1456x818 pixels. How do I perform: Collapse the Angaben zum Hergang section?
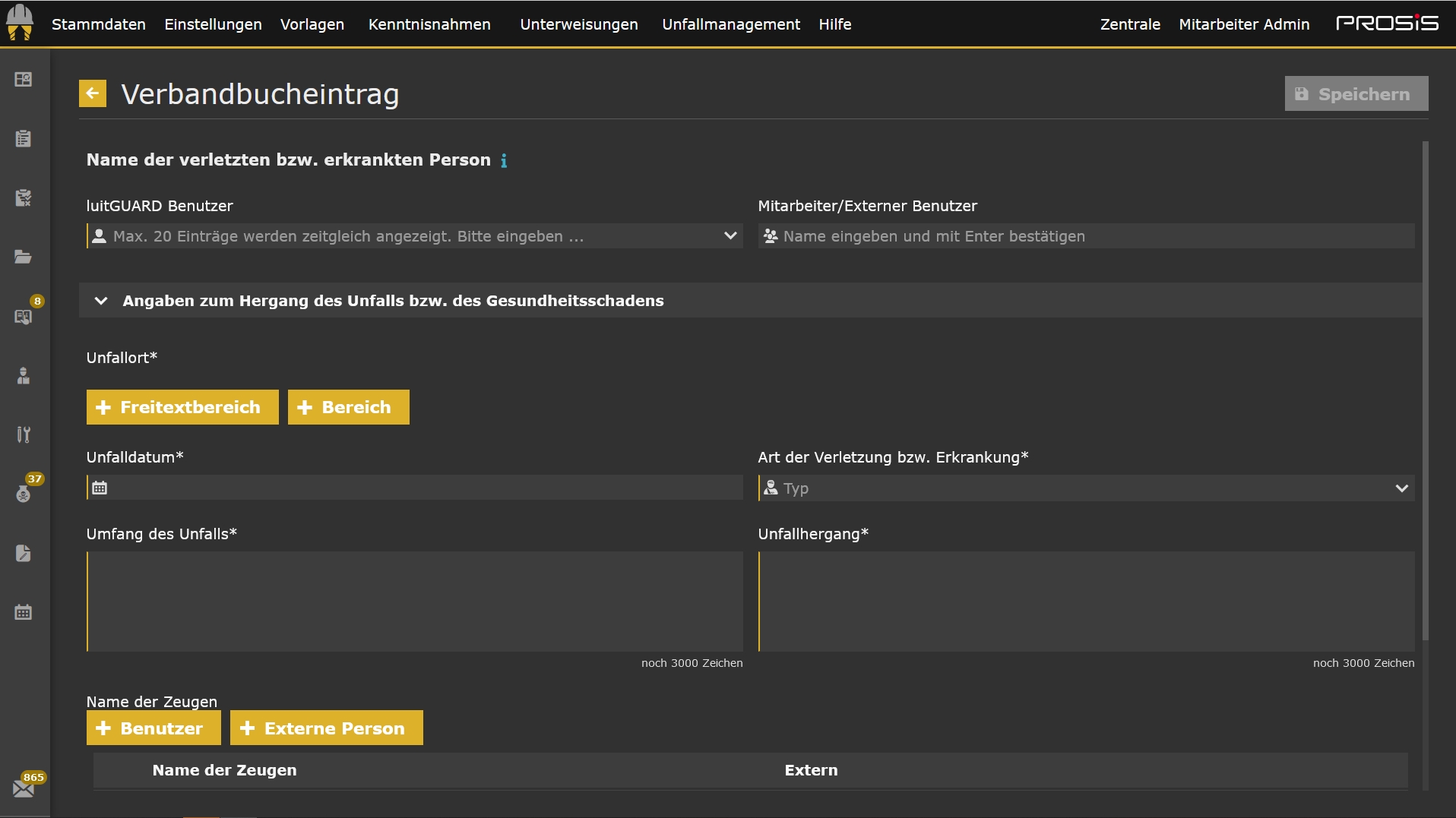(x=101, y=301)
